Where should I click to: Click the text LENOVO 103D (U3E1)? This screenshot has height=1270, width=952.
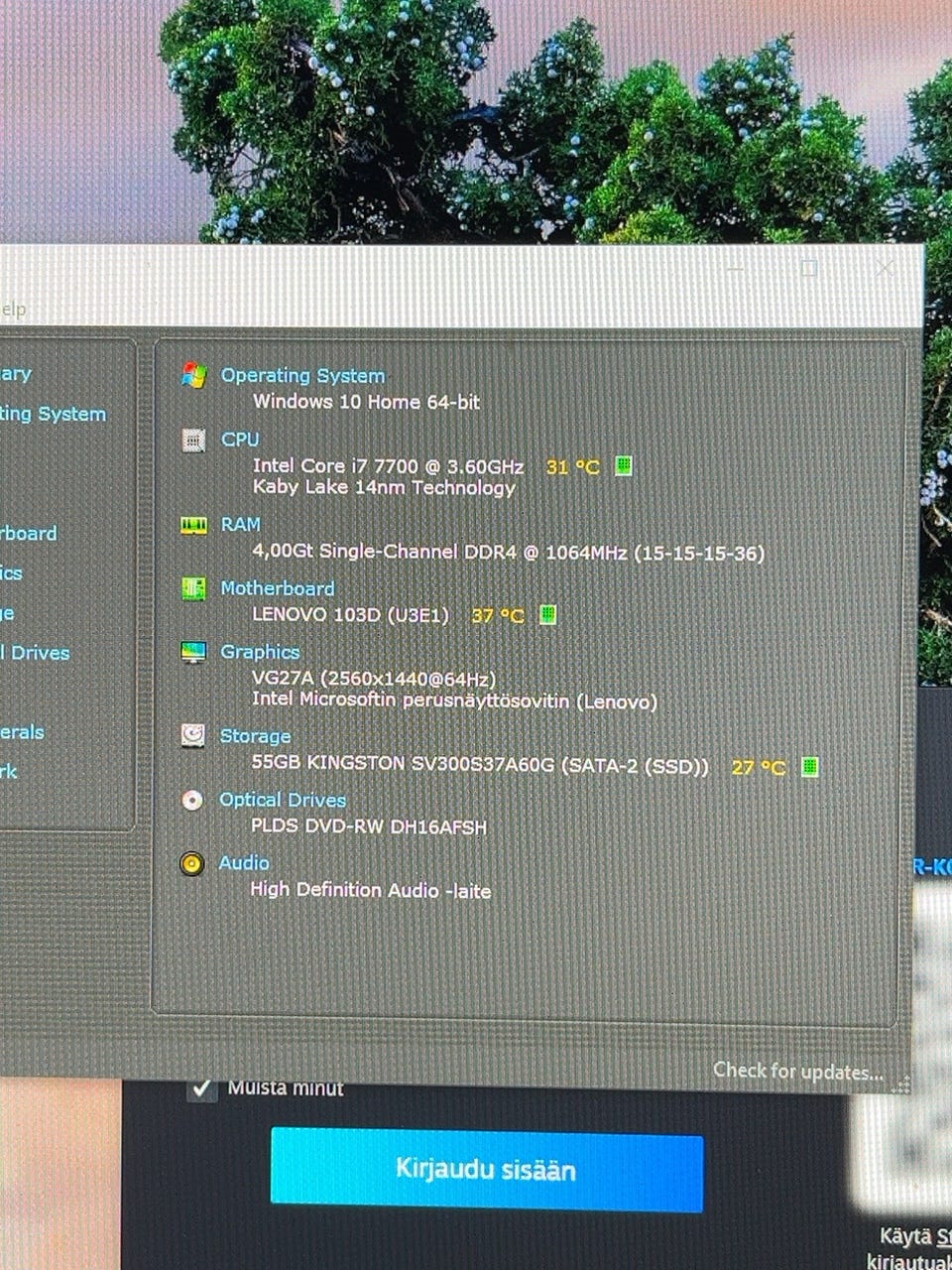350,615
